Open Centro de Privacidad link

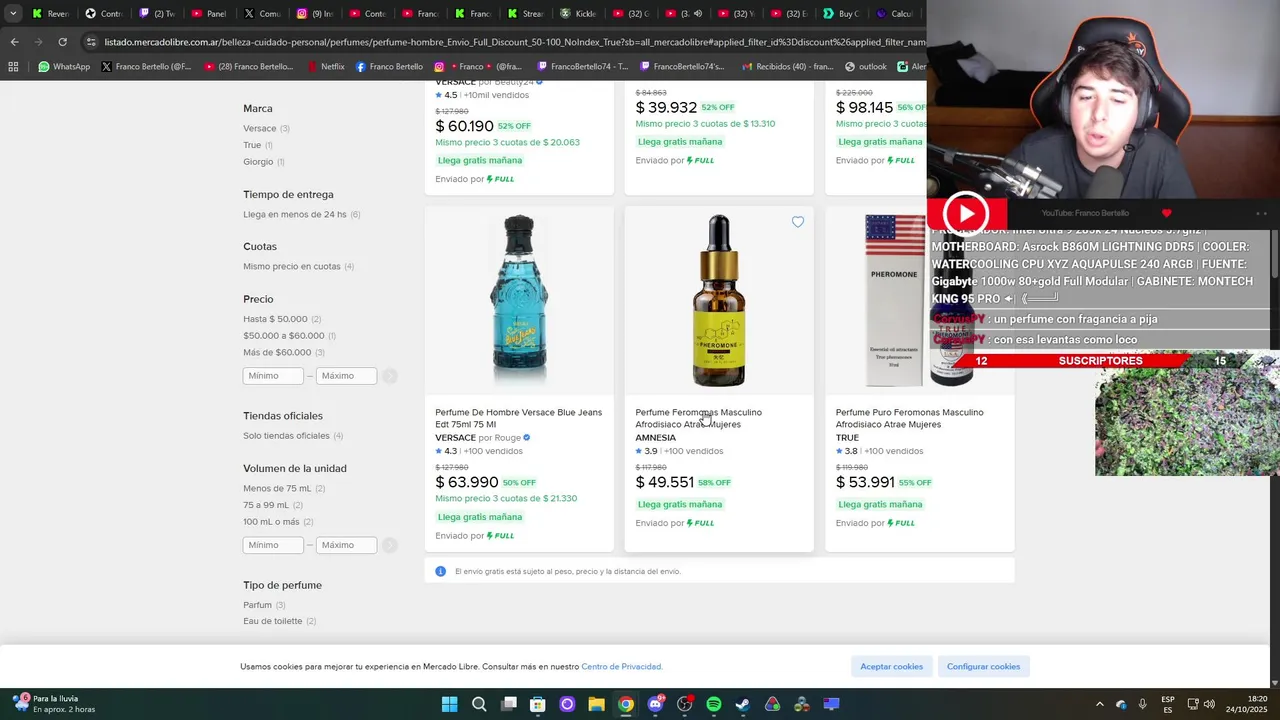[x=622, y=667]
